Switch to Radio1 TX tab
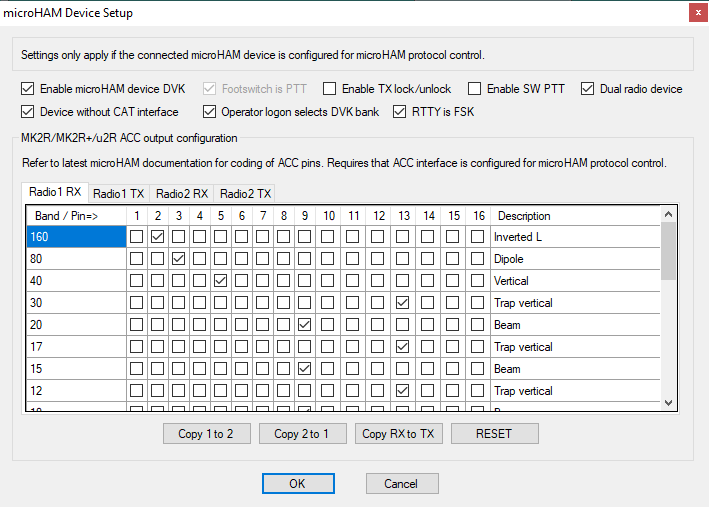 coord(118,194)
